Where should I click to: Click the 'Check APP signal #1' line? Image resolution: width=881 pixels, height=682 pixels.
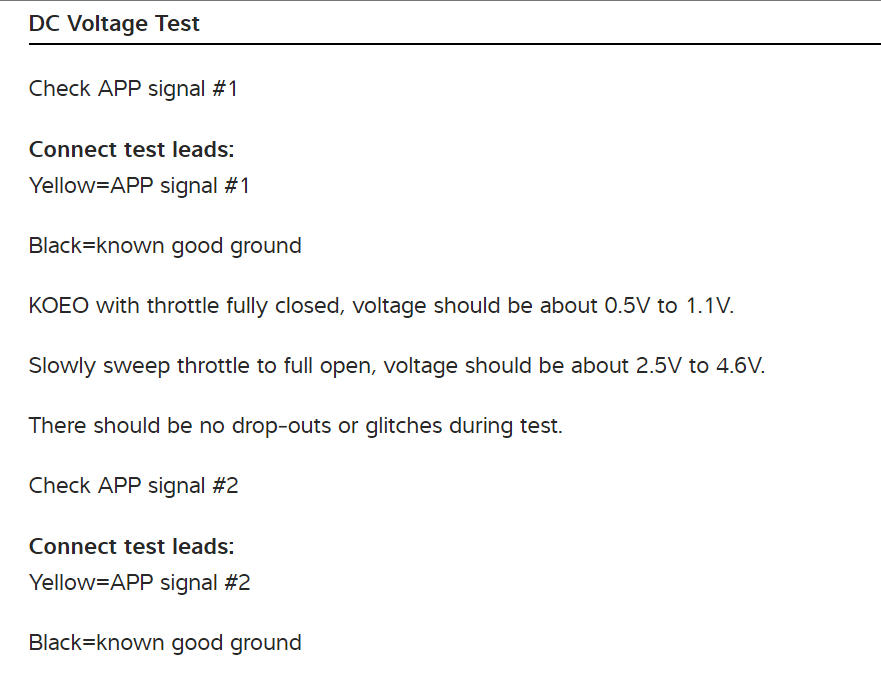click(134, 88)
